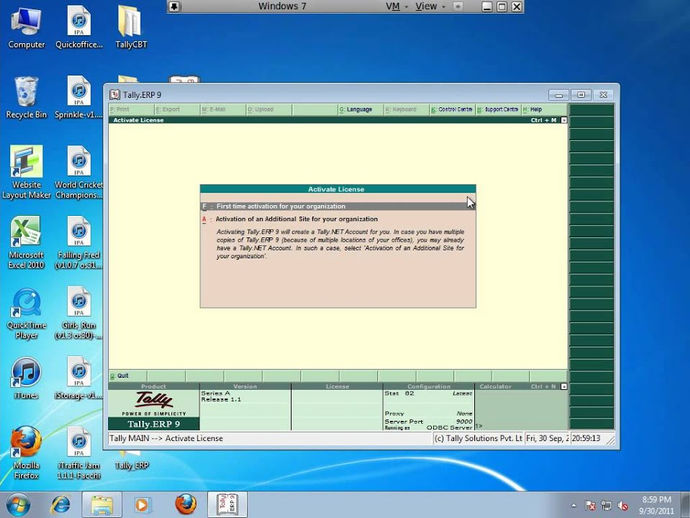The width and height of the screenshot is (690, 518).
Task: Launch Mozilla Firefox desktop shortcut
Action: tap(26, 452)
